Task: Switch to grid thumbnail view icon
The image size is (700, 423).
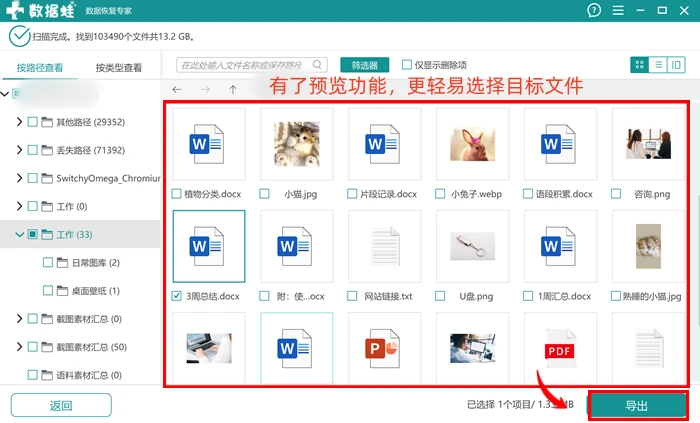Action: pyautogui.click(x=639, y=65)
